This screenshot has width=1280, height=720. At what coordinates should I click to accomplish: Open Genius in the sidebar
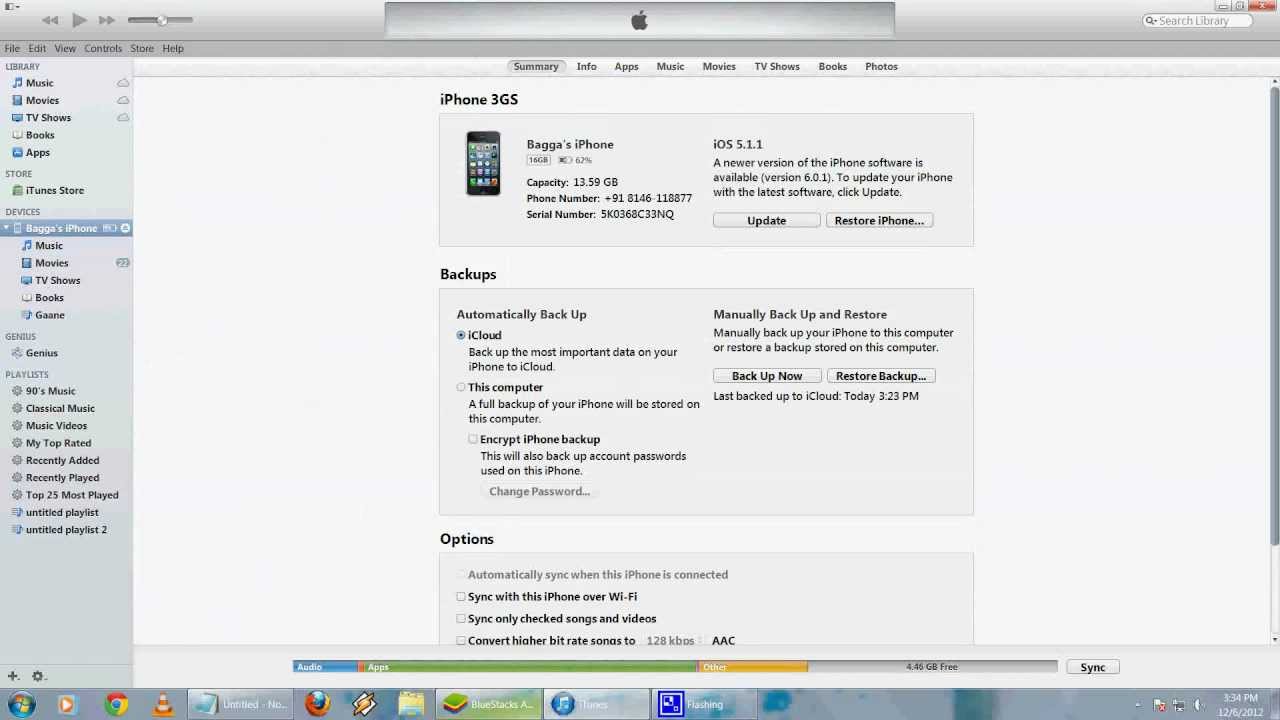(41, 353)
